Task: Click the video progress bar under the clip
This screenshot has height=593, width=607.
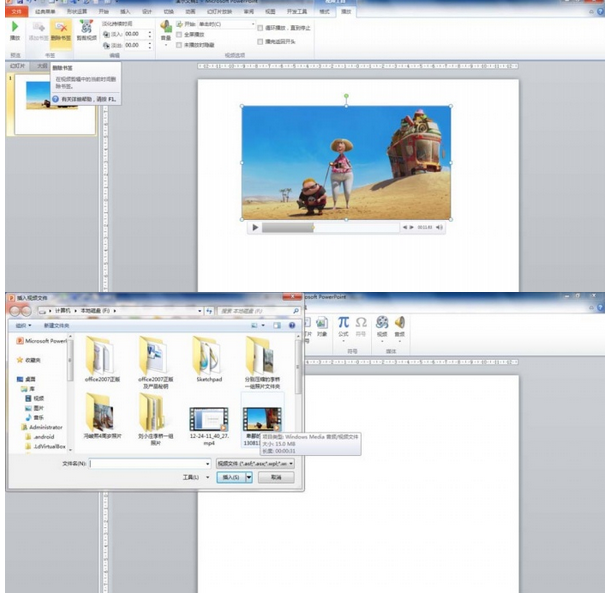Action: point(330,227)
